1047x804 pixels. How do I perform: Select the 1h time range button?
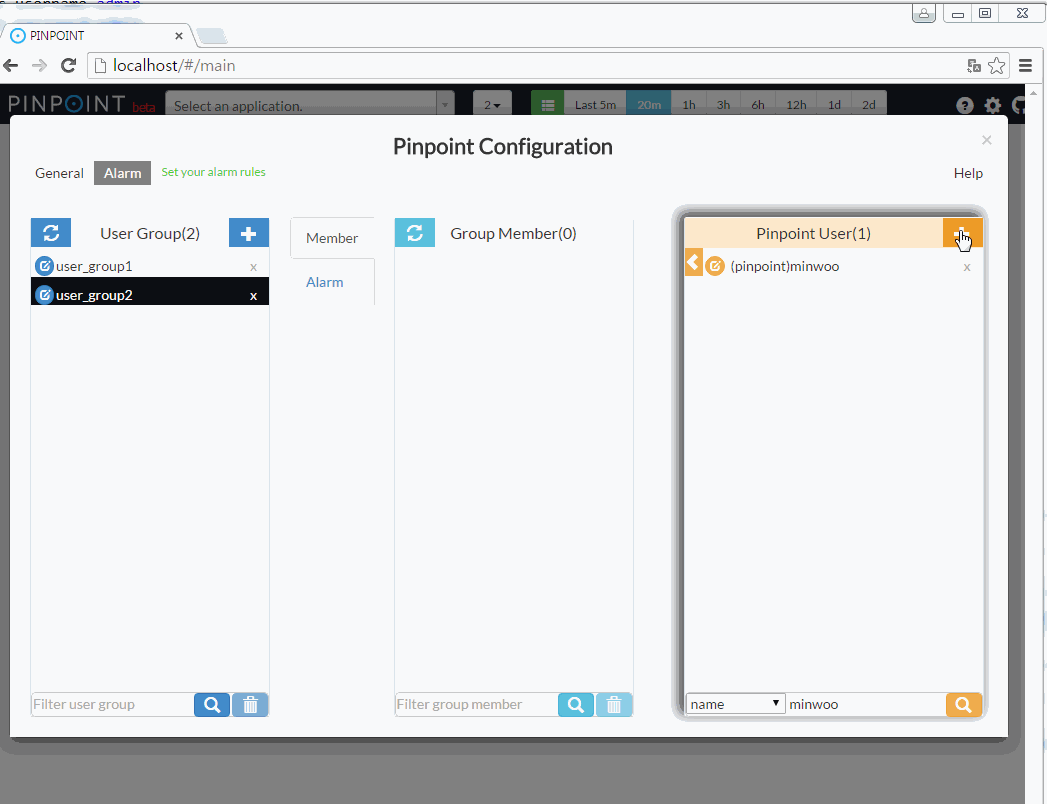tap(689, 105)
